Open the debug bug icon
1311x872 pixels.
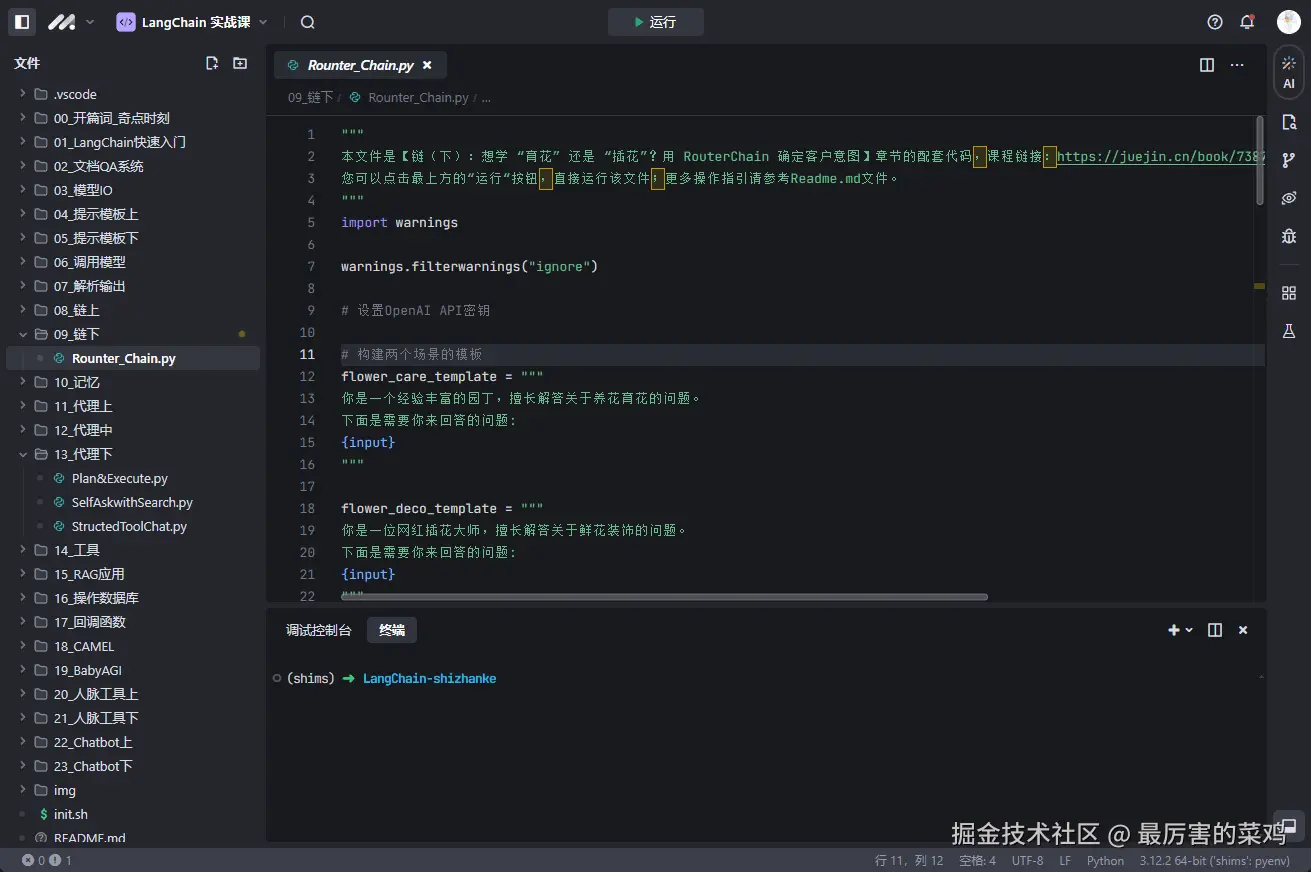1289,236
